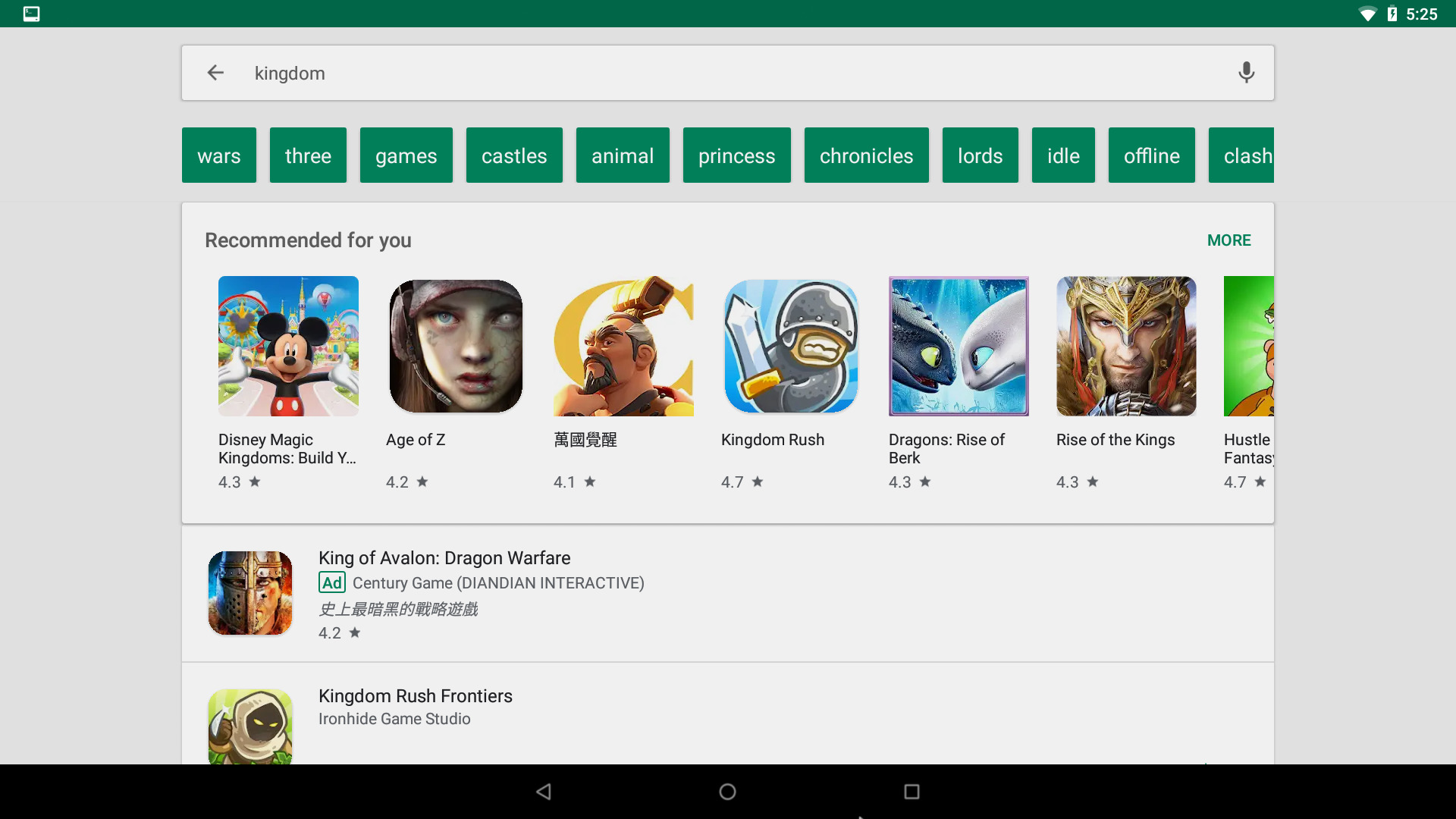Select the chronicles suggestion
The height and width of the screenshot is (819, 1456).
866,155
